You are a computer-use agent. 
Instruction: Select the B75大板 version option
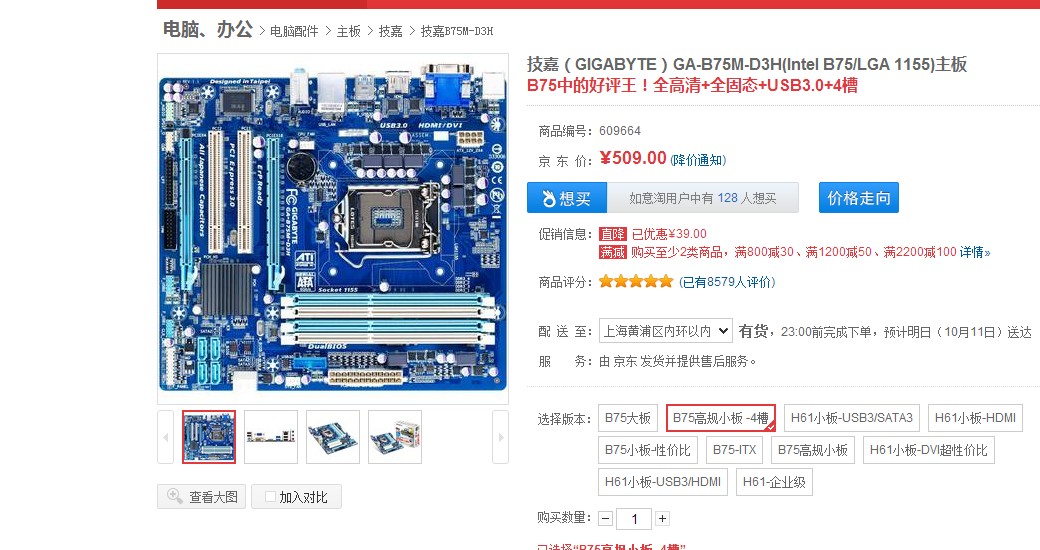[x=627, y=418]
